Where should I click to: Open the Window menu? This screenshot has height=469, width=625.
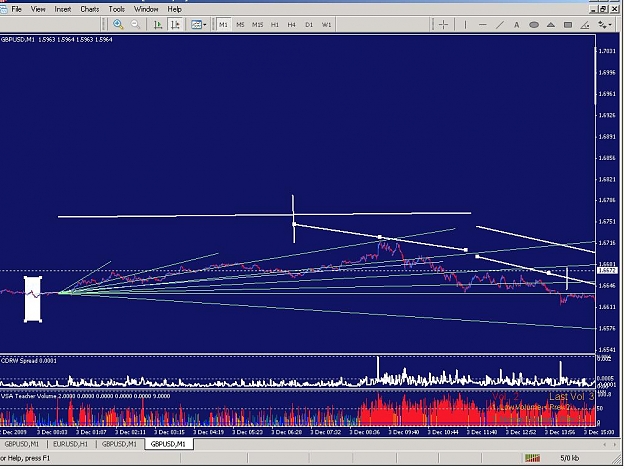pyautogui.click(x=146, y=9)
